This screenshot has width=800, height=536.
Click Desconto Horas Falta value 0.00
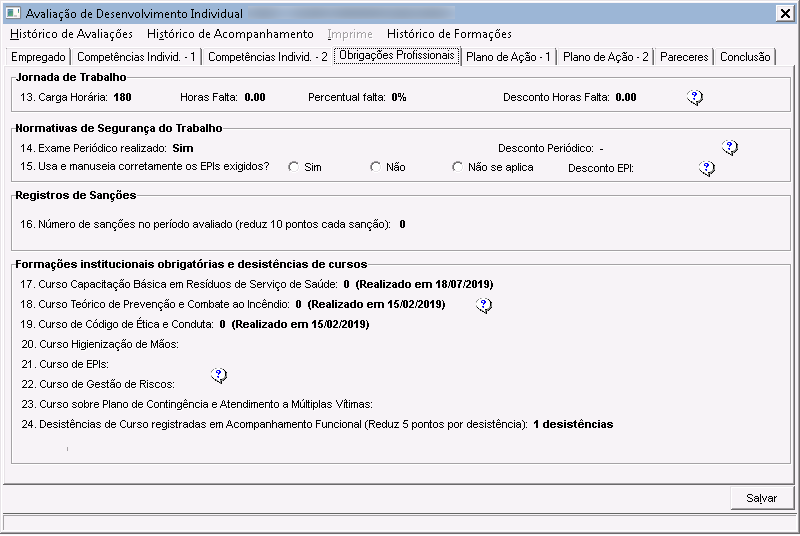pos(626,97)
